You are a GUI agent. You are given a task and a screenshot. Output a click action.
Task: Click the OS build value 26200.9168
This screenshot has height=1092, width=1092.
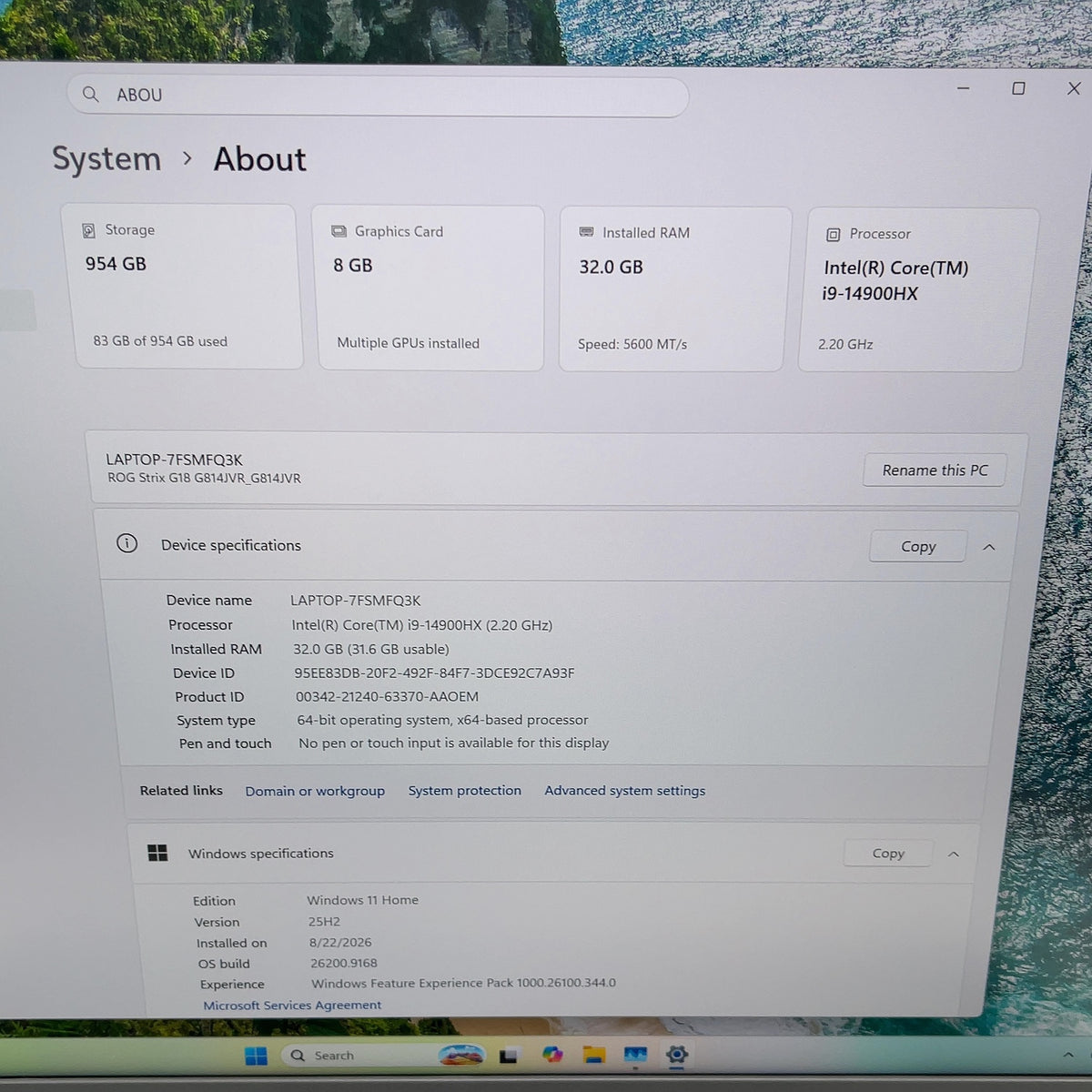point(343,963)
